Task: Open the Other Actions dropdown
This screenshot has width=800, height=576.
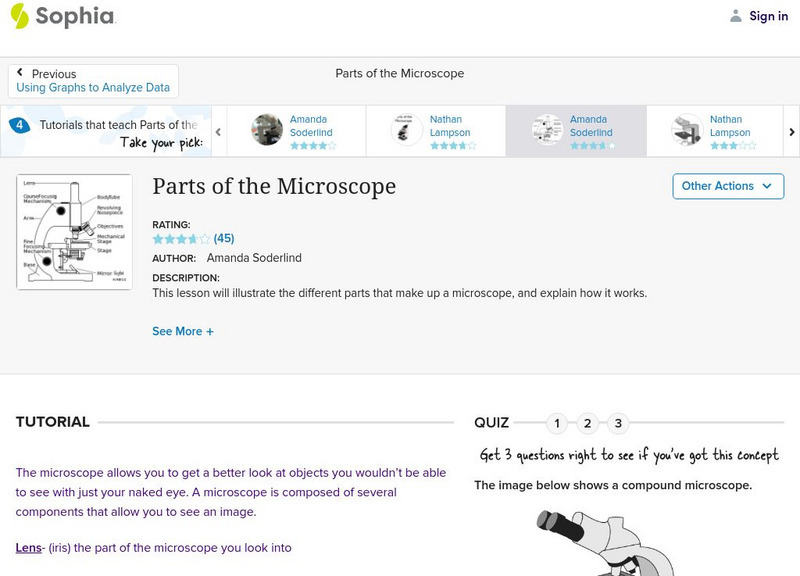Action: [x=727, y=186]
